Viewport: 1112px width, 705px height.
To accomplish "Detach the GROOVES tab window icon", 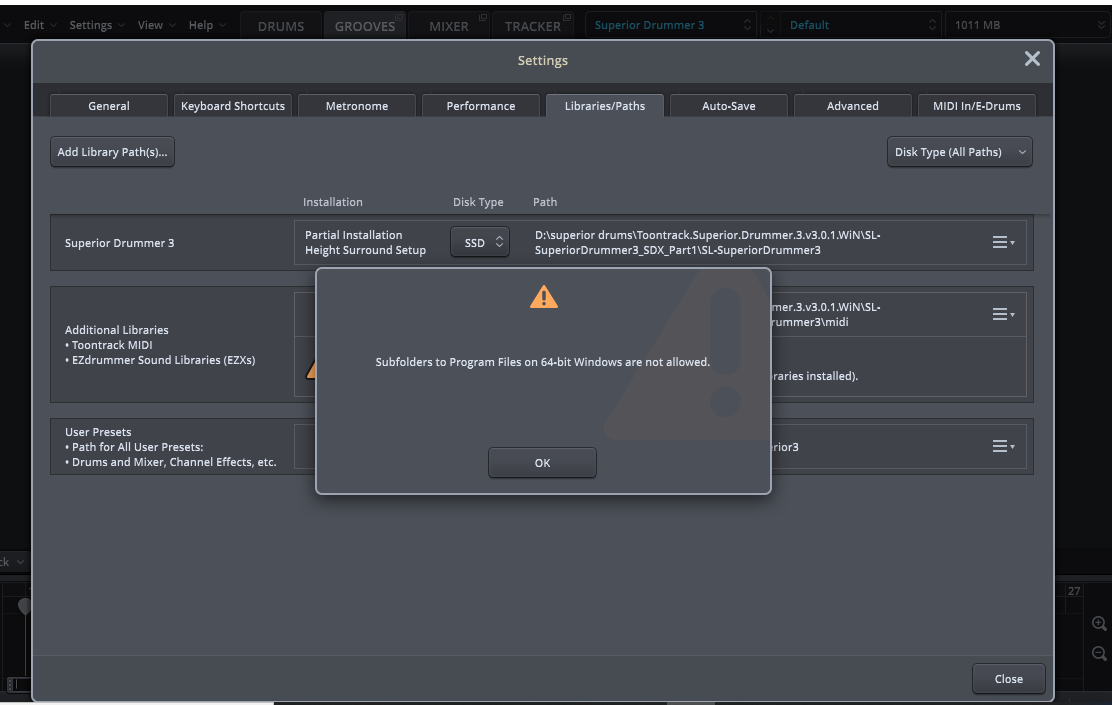I will [x=399, y=17].
